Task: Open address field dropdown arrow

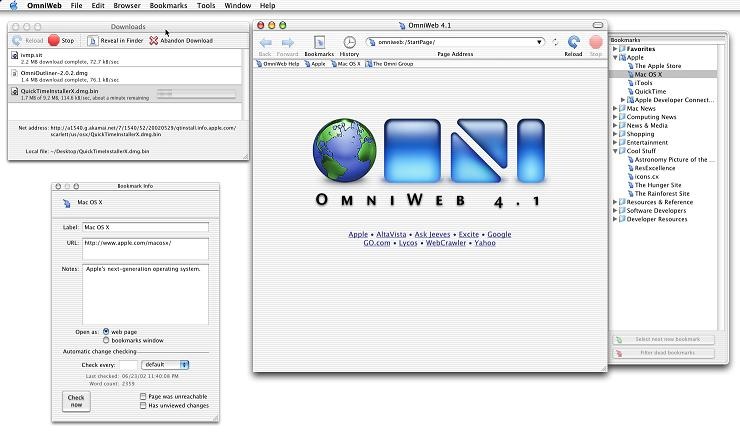Action: (539, 42)
